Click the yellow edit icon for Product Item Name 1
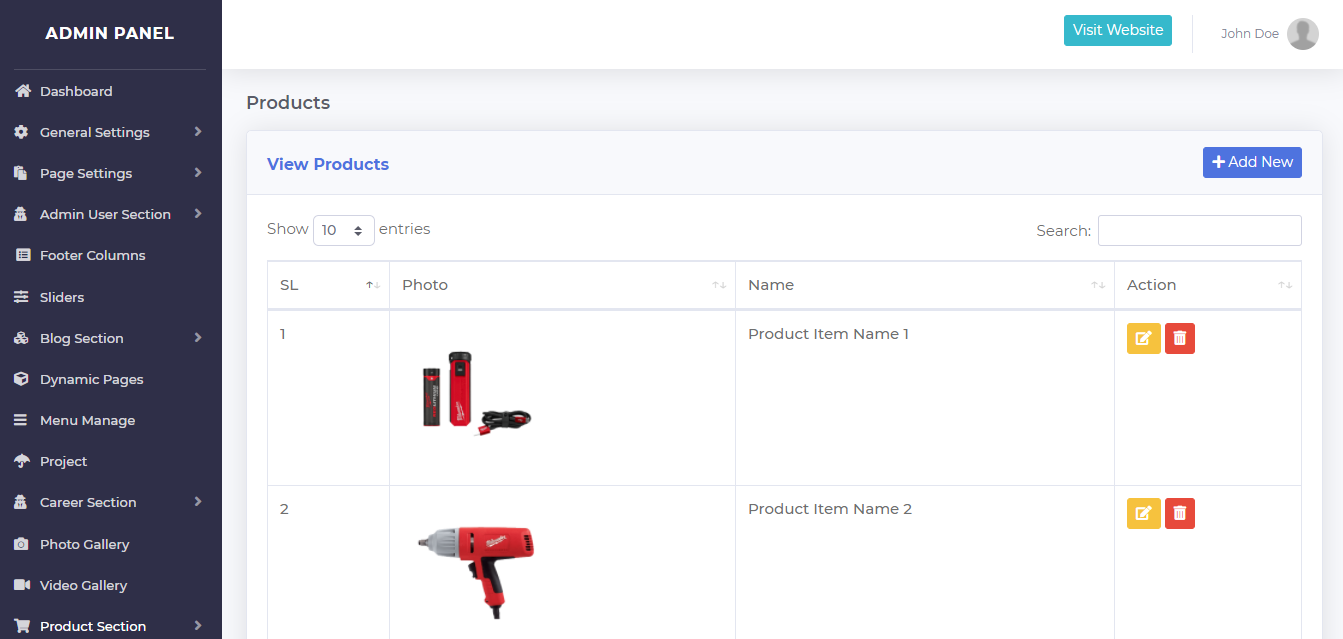The height and width of the screenshot is (639, 1343). click(1143, 339)
